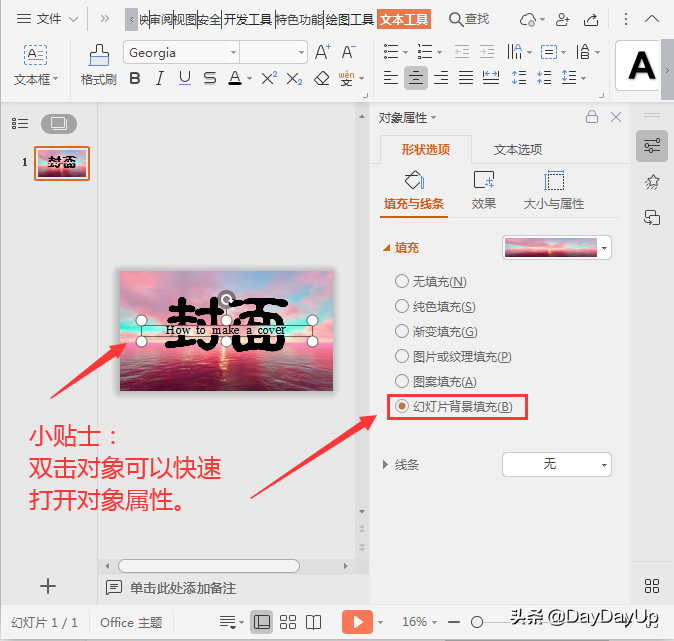Decrease indent level
Image resolution: width=674 pixels, height=641 pixels.
pos(462,52)
